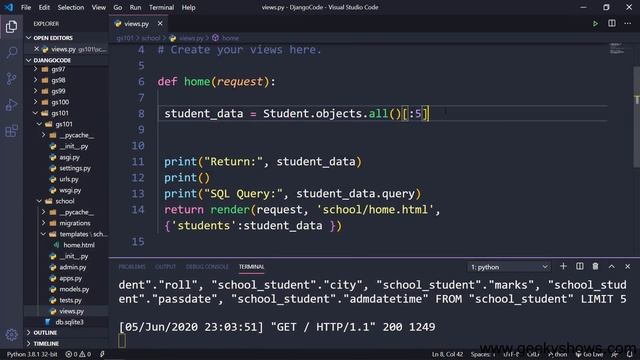Viewport: 640px width, 360px height.
Task: Open settings.py in explorer
Action: point(75,168)
